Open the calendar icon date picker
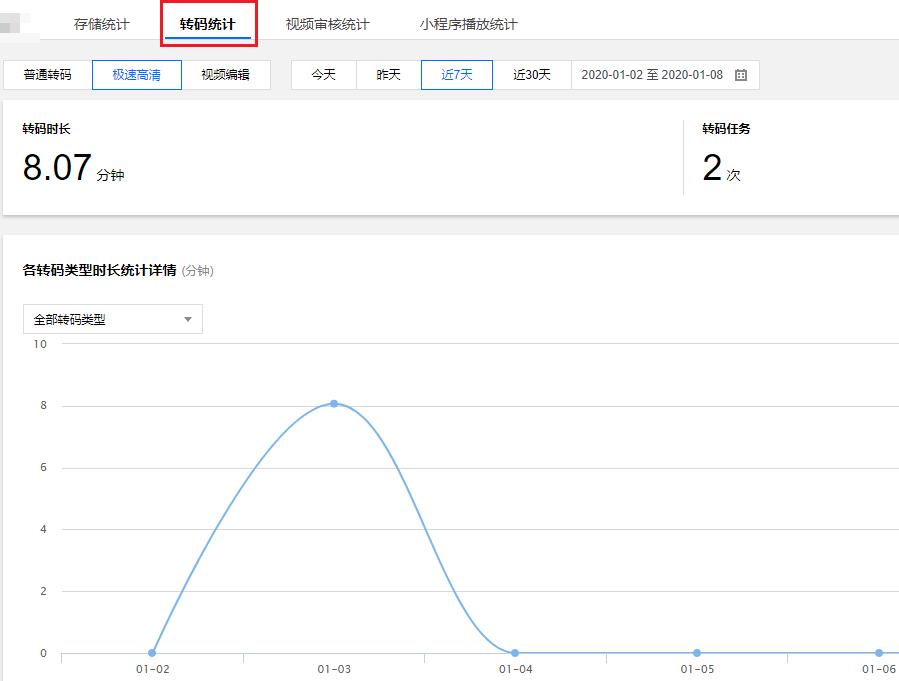 click(741, 75)
